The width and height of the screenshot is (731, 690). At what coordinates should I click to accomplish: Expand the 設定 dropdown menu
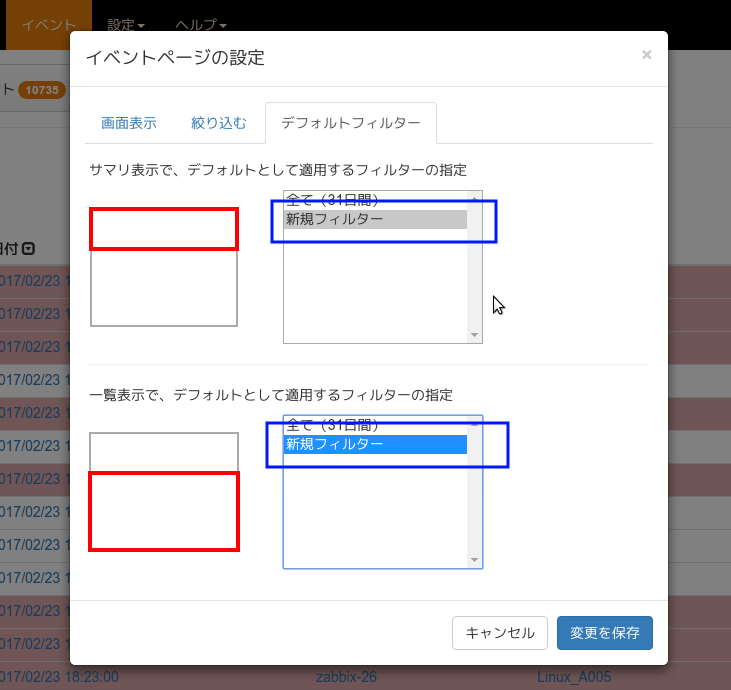click(x=126, y=24)
